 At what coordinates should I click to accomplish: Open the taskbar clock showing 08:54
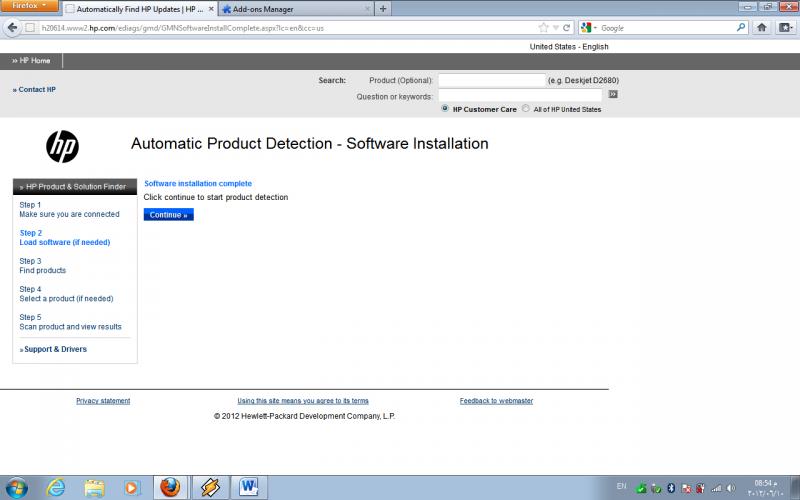click(x=765, y=488)
